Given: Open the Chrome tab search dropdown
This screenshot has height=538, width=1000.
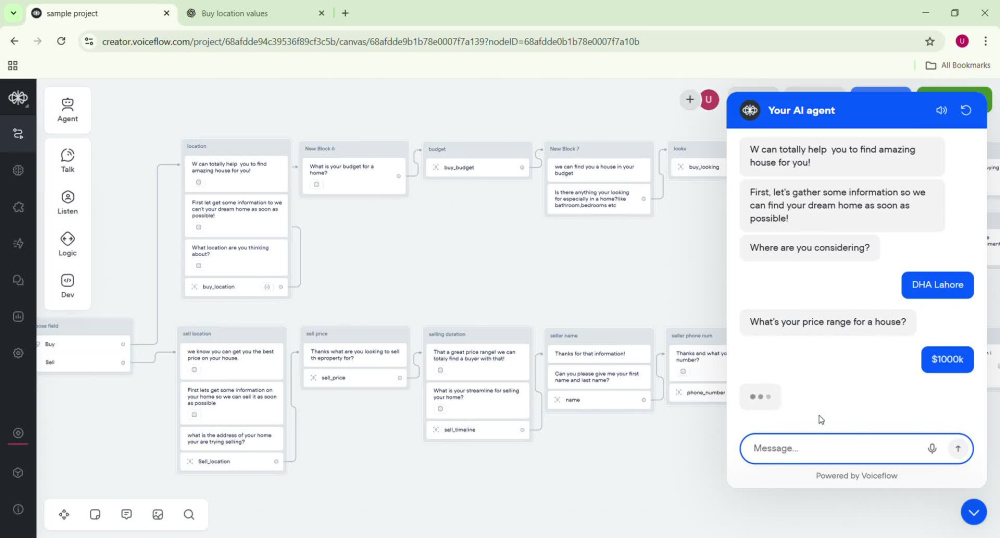Looking at the screenshot, I should (x=13, y=13).
